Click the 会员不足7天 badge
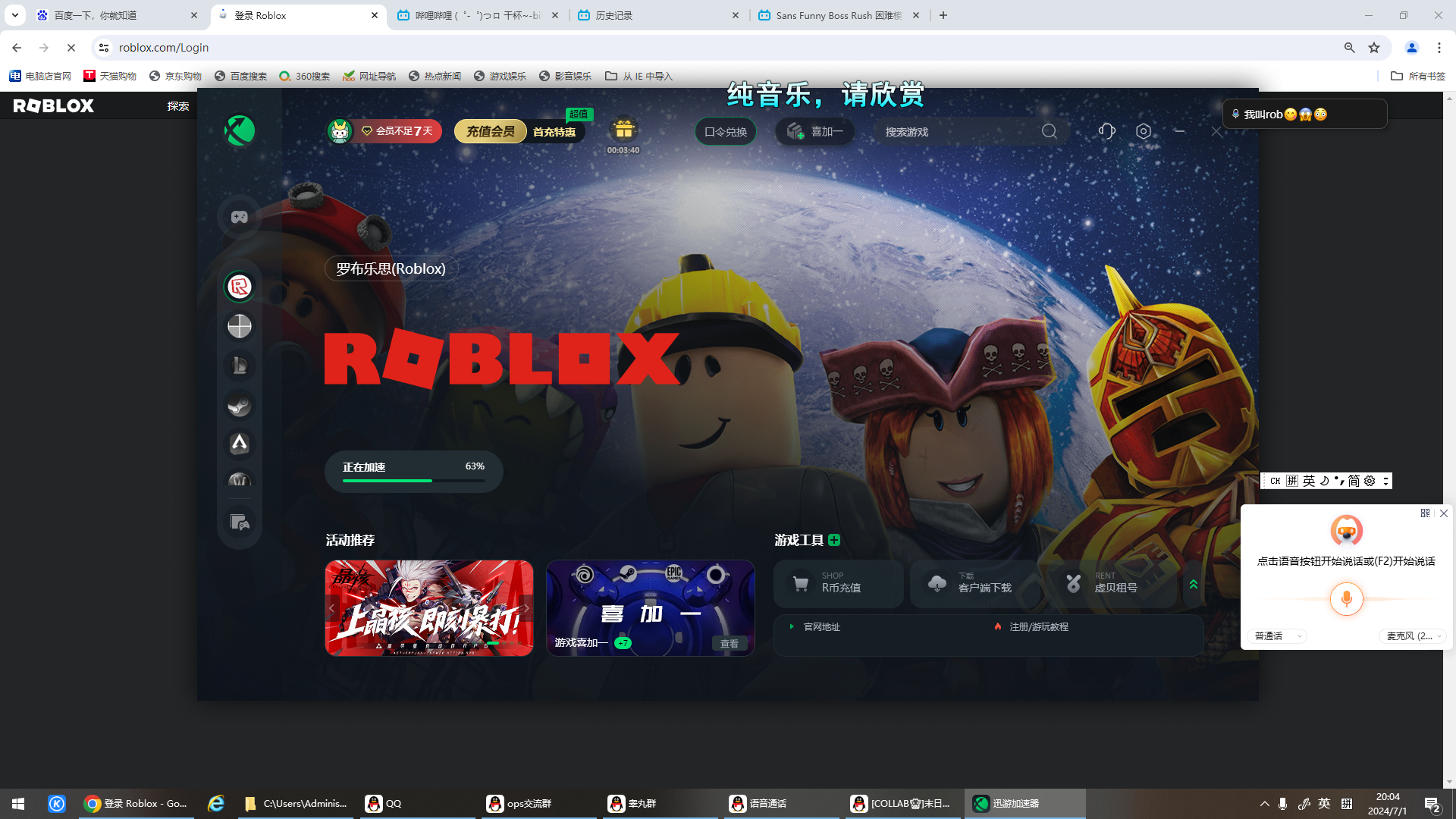 399,131
